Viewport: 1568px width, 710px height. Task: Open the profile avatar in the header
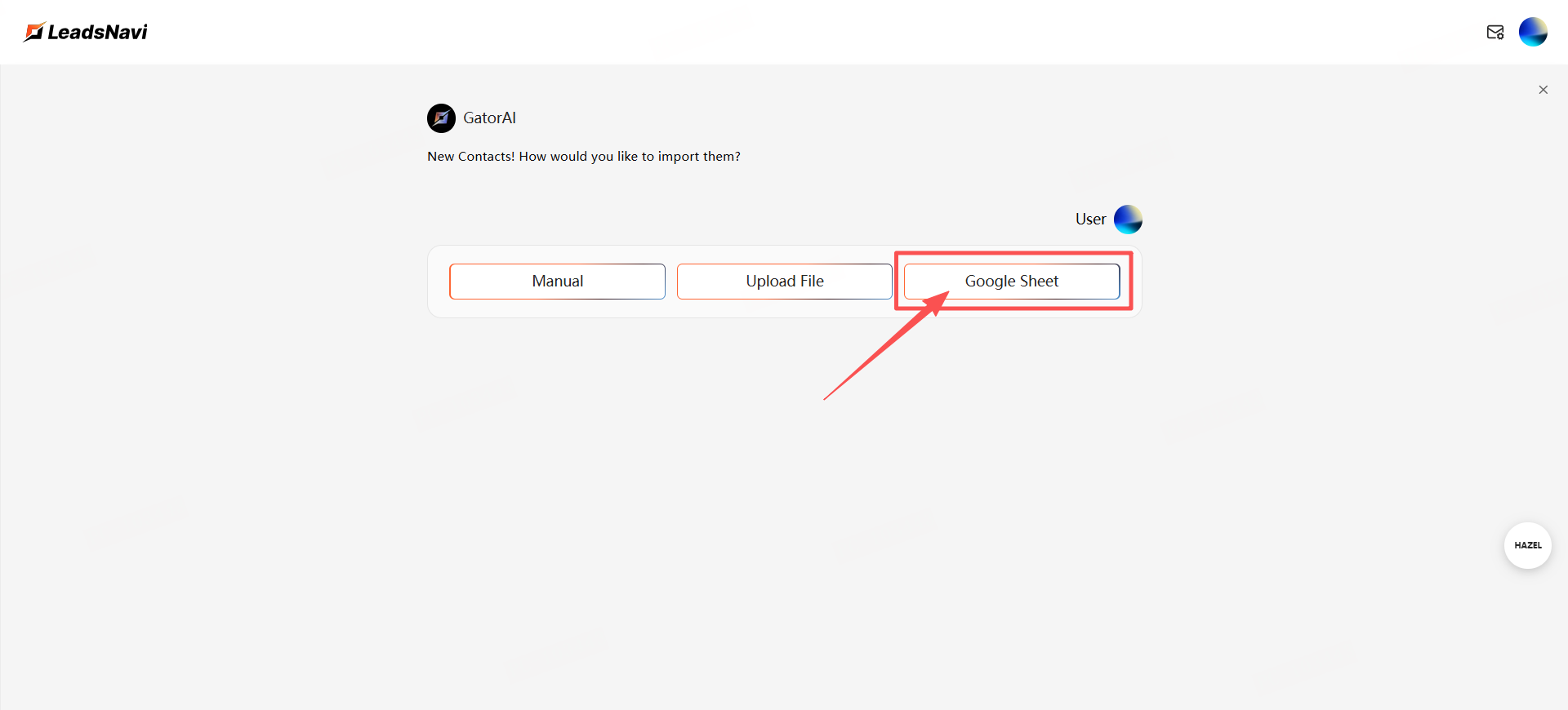[1533, 32]
